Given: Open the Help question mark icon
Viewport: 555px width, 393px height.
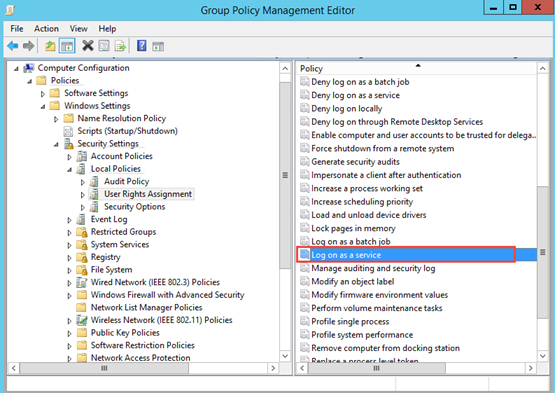Looking at the screenshot, I should (142, 46).
